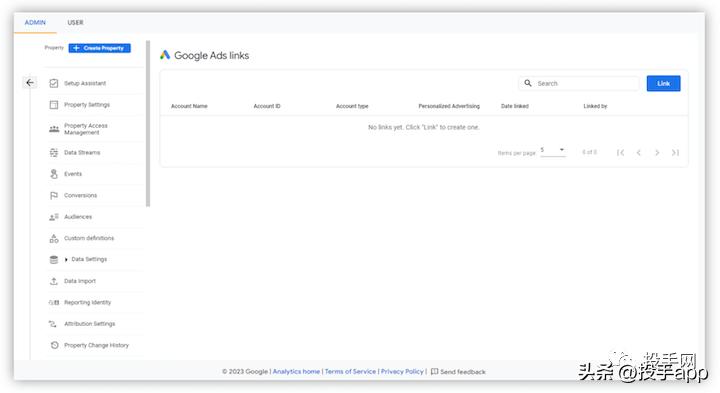The width and height of the screenshot is (720, 393).
Task: Click the Create Property button
Action: 100,48
